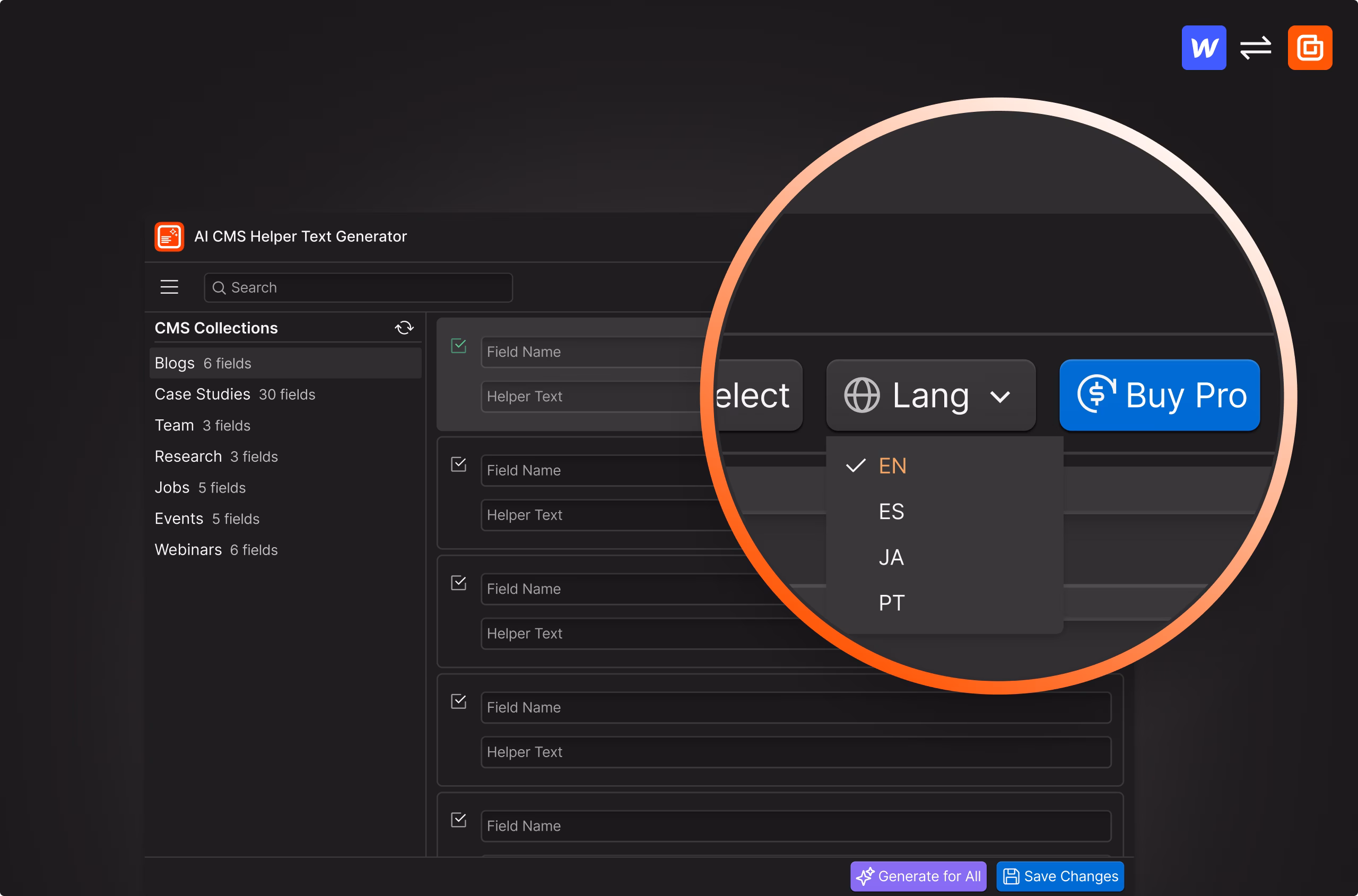This screenshot has width=1358, height=896.
Task: Click the Generate for All button
Action: click(918, 876)
